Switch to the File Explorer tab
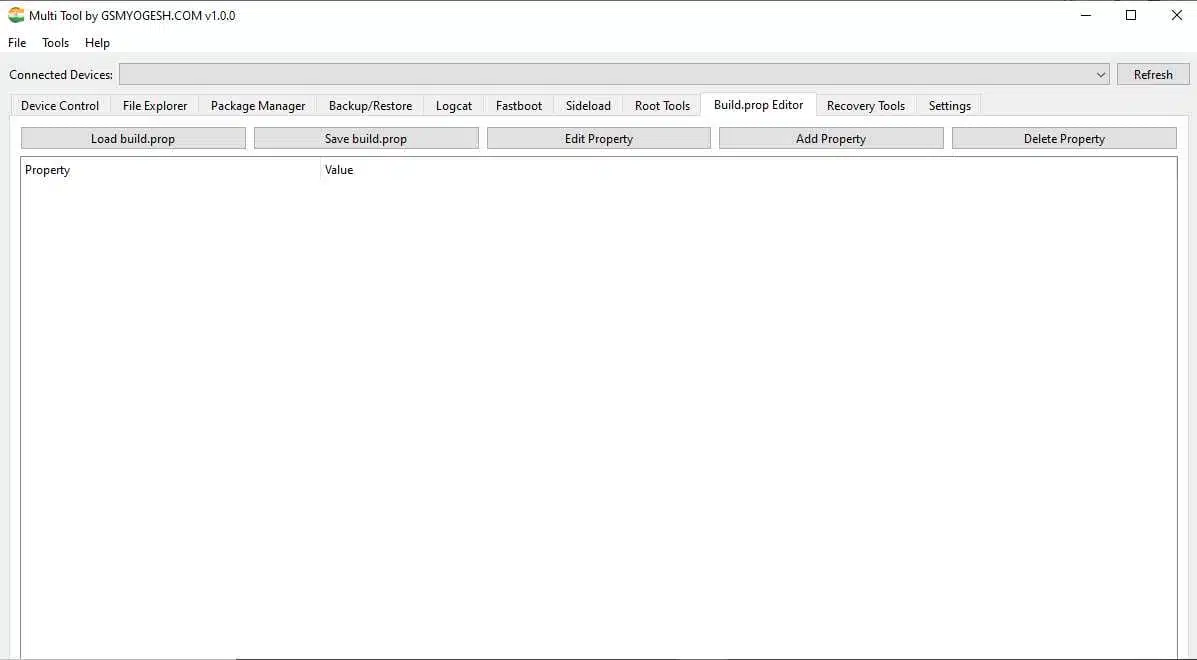 pos(155,106)
